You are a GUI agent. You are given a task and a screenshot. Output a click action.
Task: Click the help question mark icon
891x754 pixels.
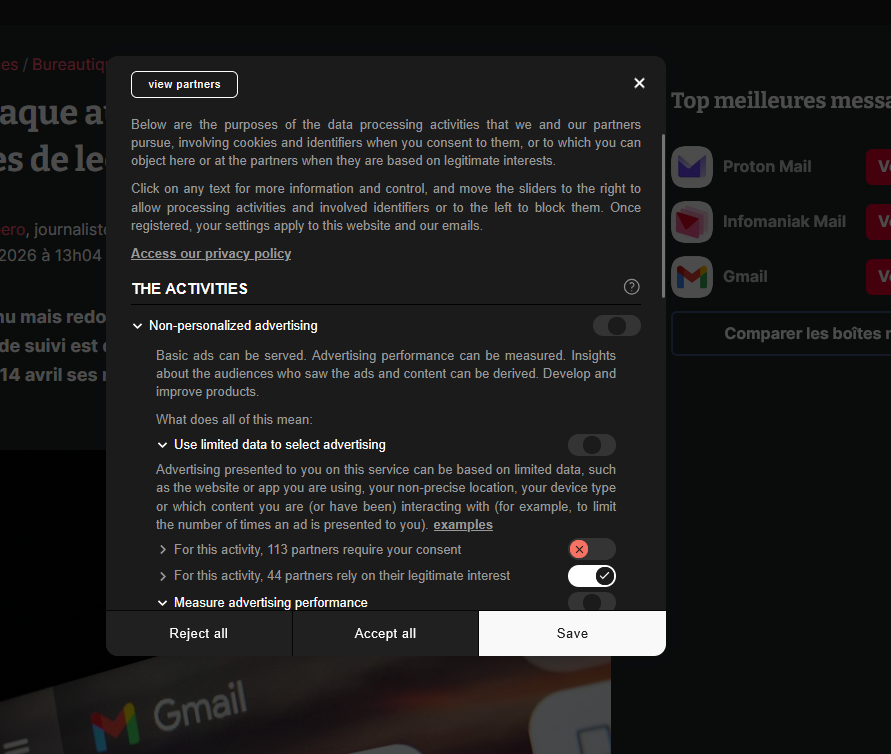pos(631,287)
